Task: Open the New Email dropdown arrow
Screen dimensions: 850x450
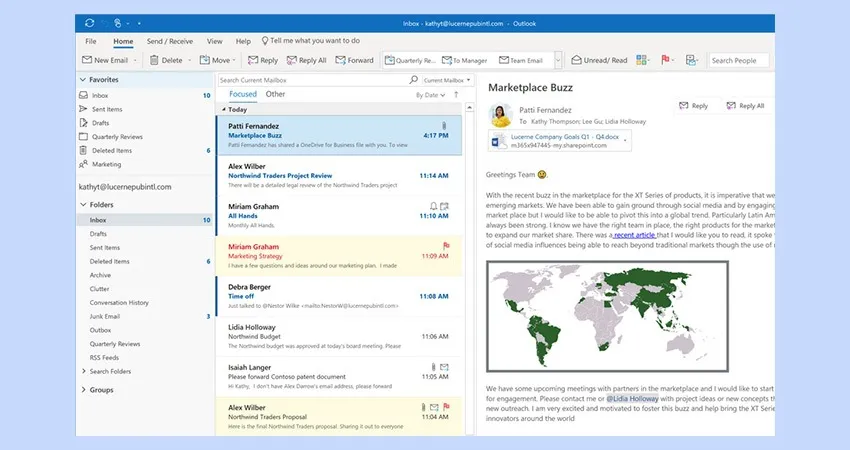Action: tap(135, 61)
